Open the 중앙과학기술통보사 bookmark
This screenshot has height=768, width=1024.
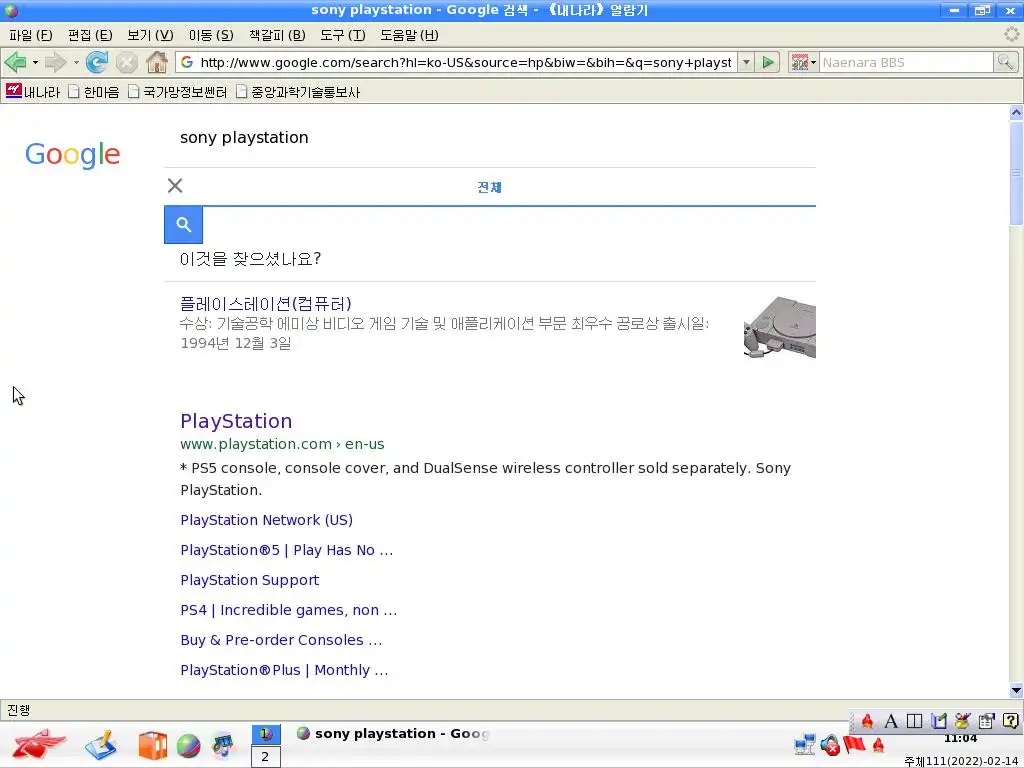[x=298, y=91]
